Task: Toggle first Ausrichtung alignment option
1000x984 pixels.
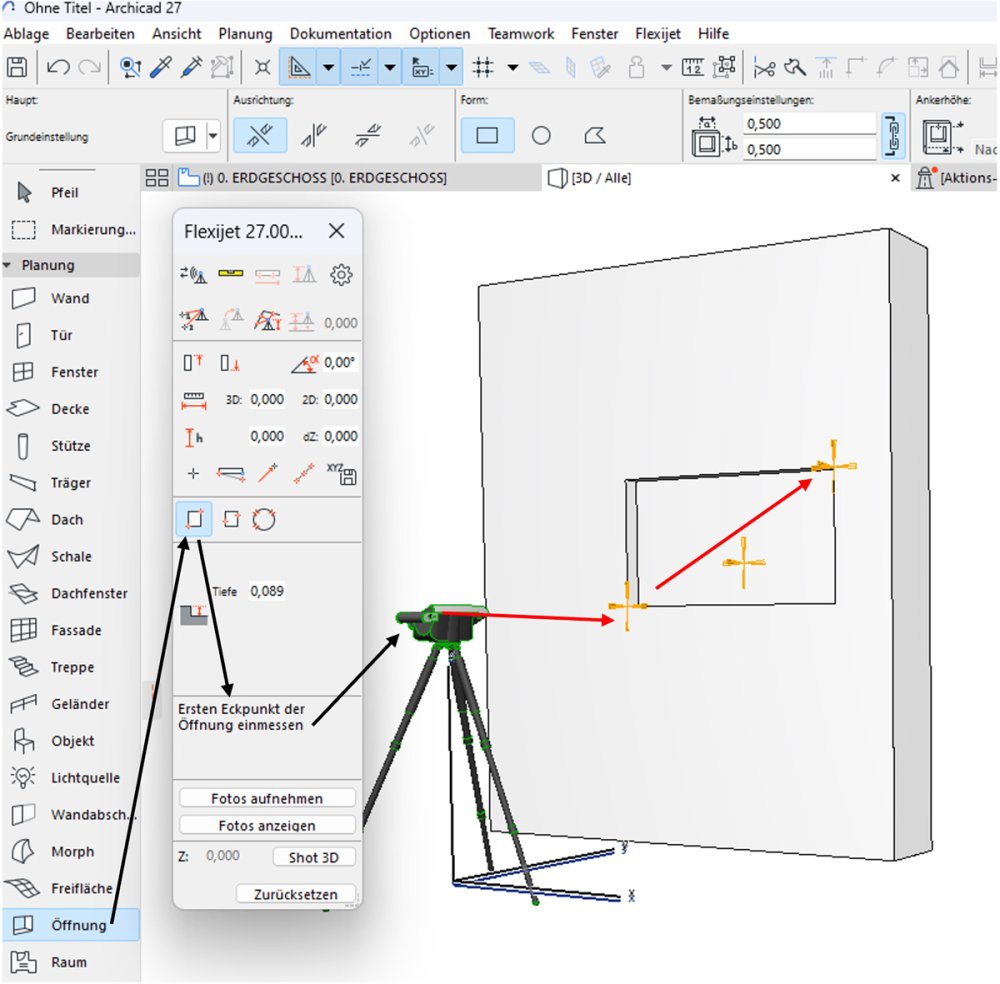Action: [x=260, y=135]
